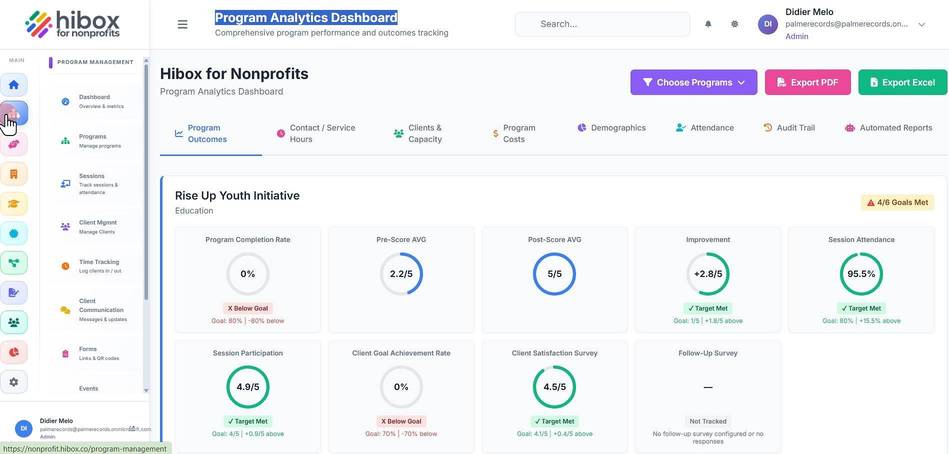Open the people group icon in rail
The image size is (949, 454).
14,322
